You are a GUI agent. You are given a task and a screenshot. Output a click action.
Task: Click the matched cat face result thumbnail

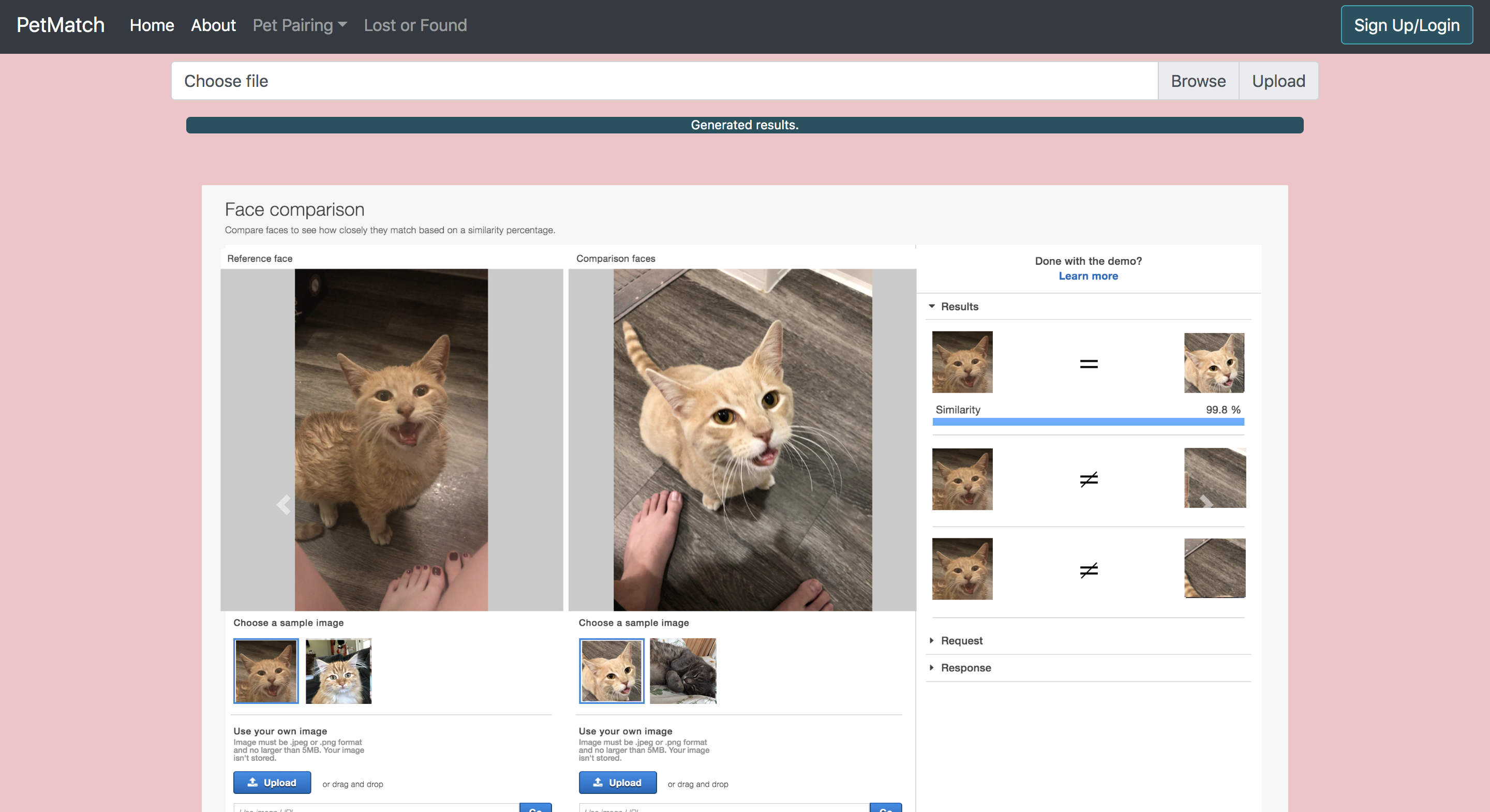(x=1214, y=363)
